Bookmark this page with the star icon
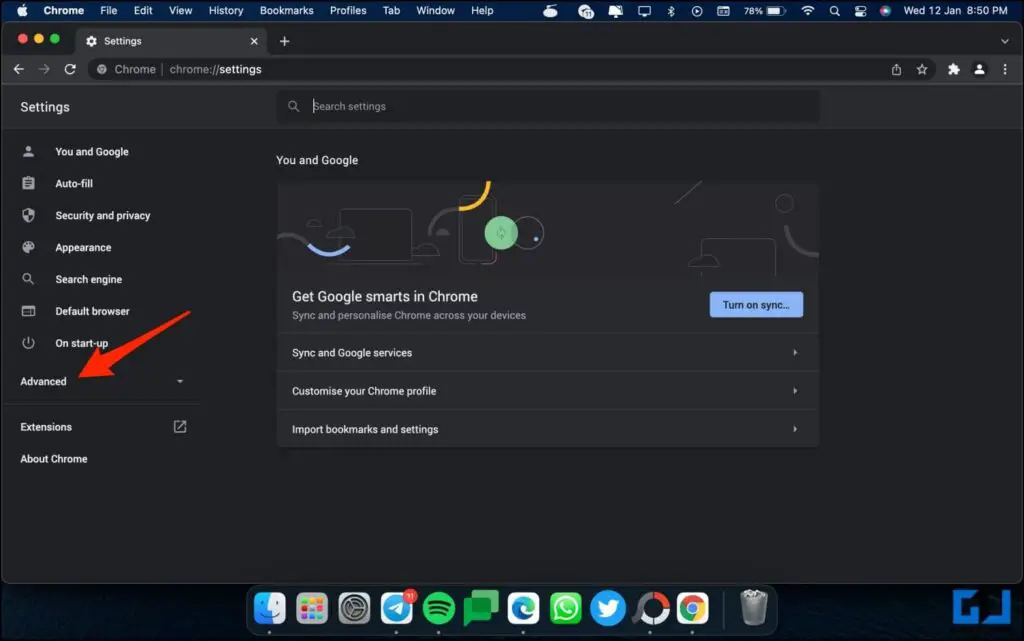1024x641 pixels. (921, 69)
